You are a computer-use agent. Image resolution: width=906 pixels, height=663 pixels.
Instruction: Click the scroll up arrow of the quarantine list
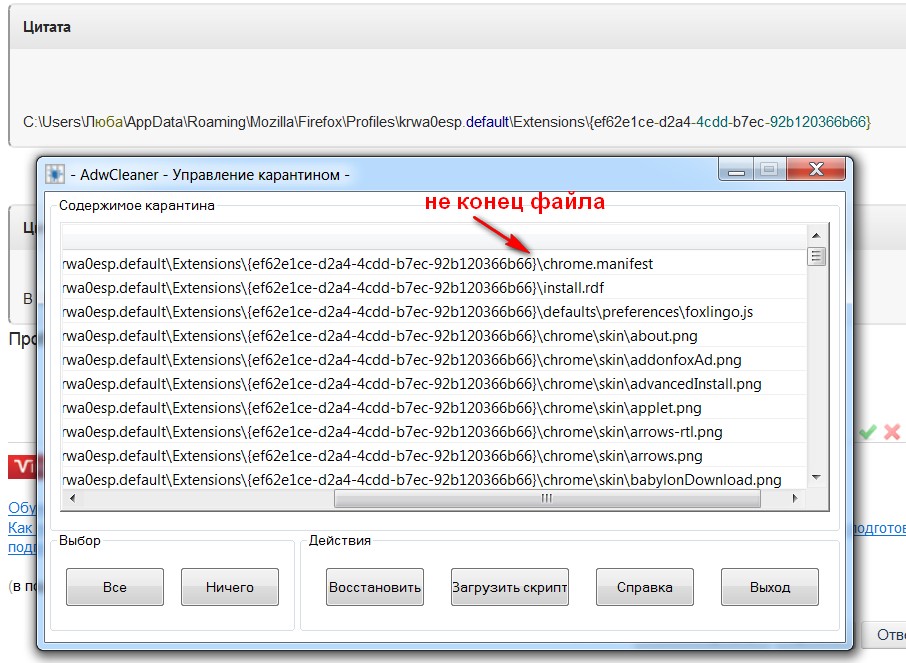tap(816, 235)
